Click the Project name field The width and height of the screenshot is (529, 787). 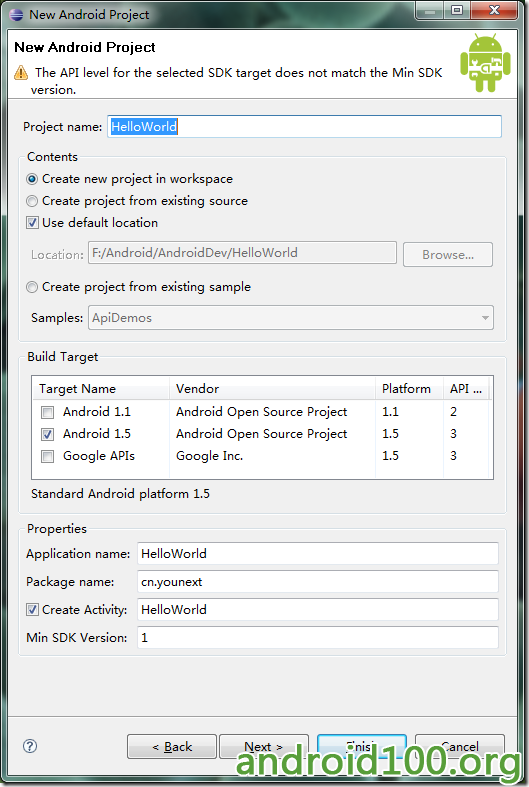pyautogui.click(x=305, y=126)
